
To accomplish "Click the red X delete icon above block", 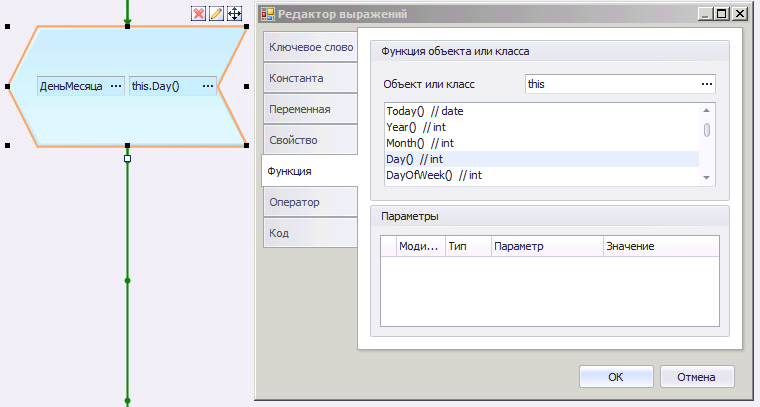I will (198, 14).
